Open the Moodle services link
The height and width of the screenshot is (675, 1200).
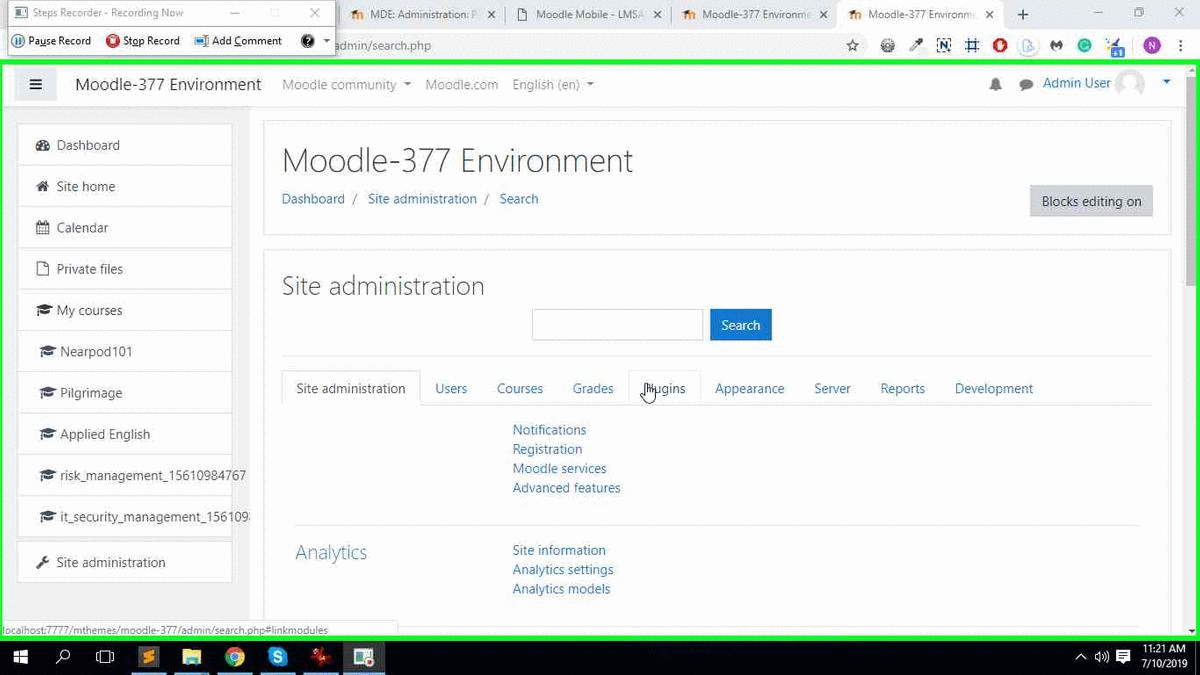coord(559,468)
